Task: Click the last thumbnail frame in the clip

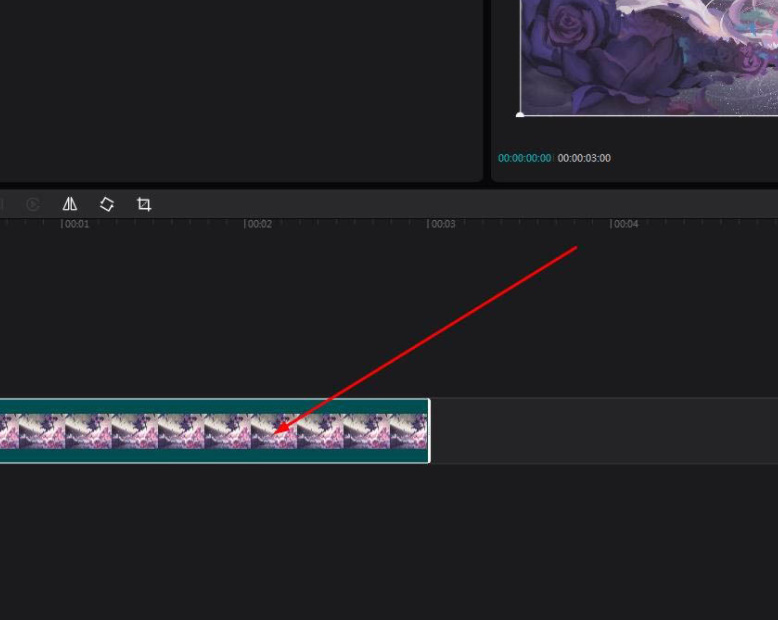Action: click(408, 431)
